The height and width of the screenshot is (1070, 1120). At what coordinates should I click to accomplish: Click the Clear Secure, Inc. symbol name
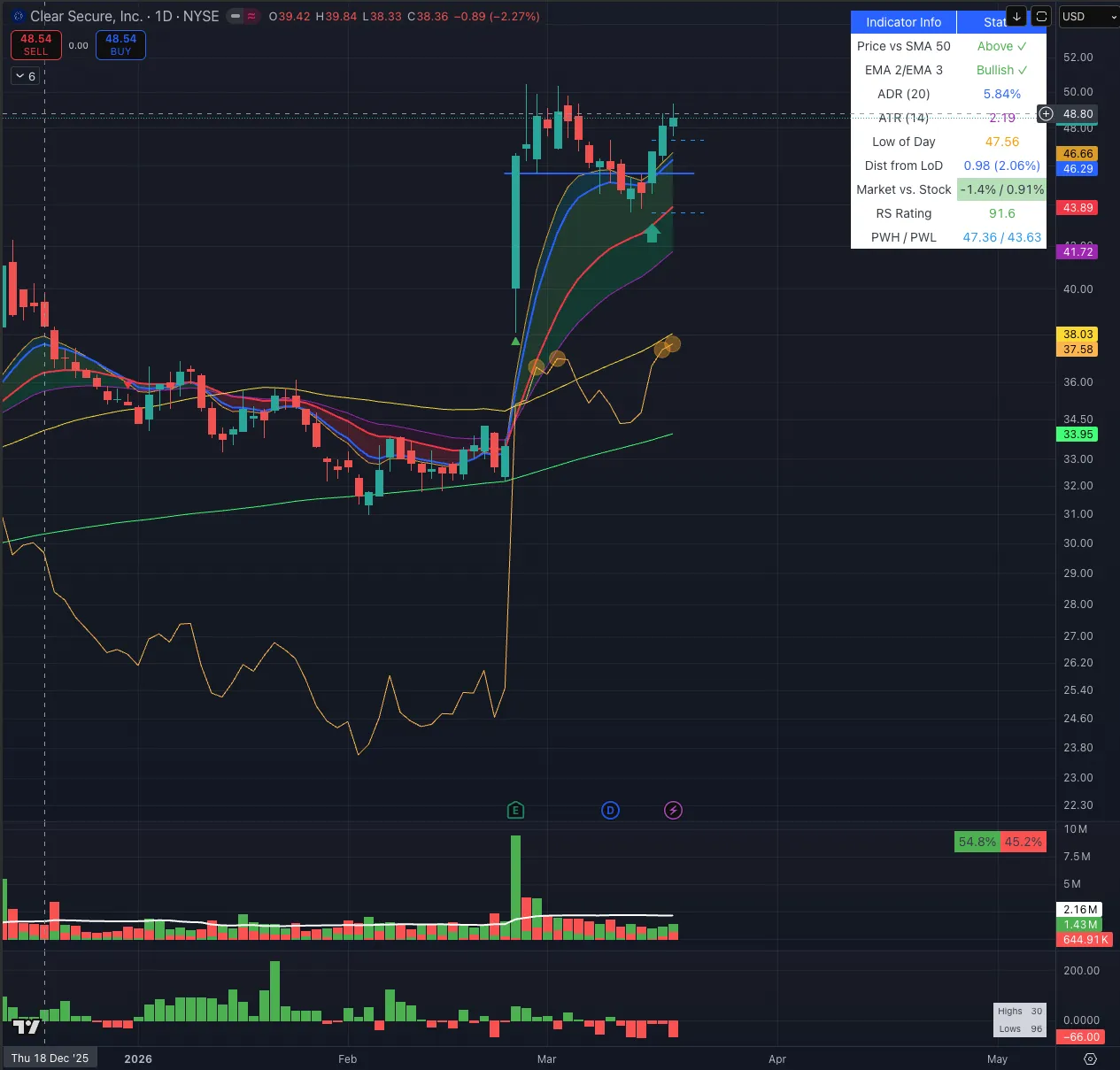(x=86, y=16)
